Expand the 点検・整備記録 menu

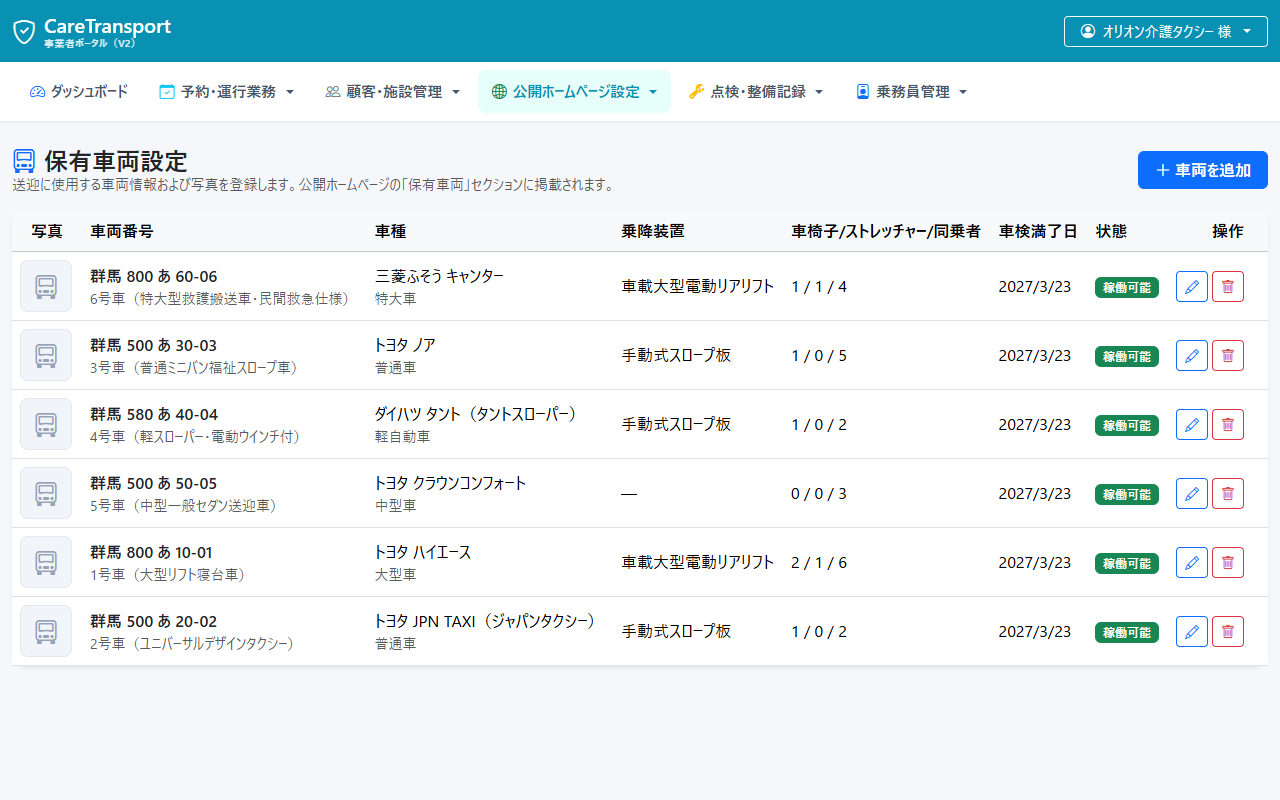click(x=756, y=92)
